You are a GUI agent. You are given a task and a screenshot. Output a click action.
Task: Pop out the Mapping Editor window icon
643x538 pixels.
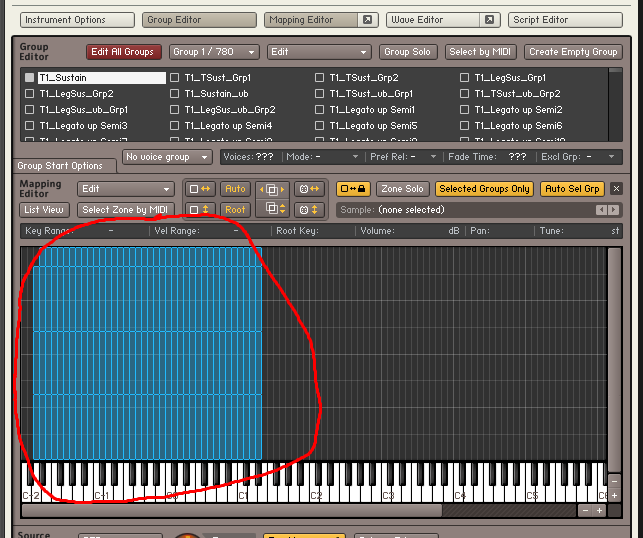pos(367,20)
